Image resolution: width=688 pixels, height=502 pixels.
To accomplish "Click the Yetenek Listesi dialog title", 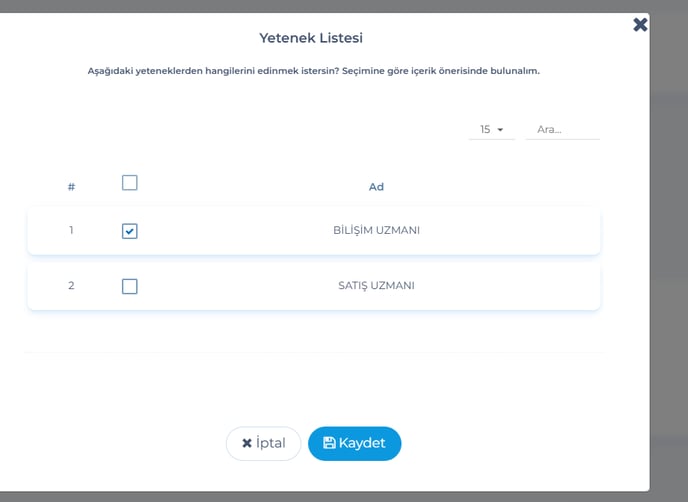I will [311, 38].
